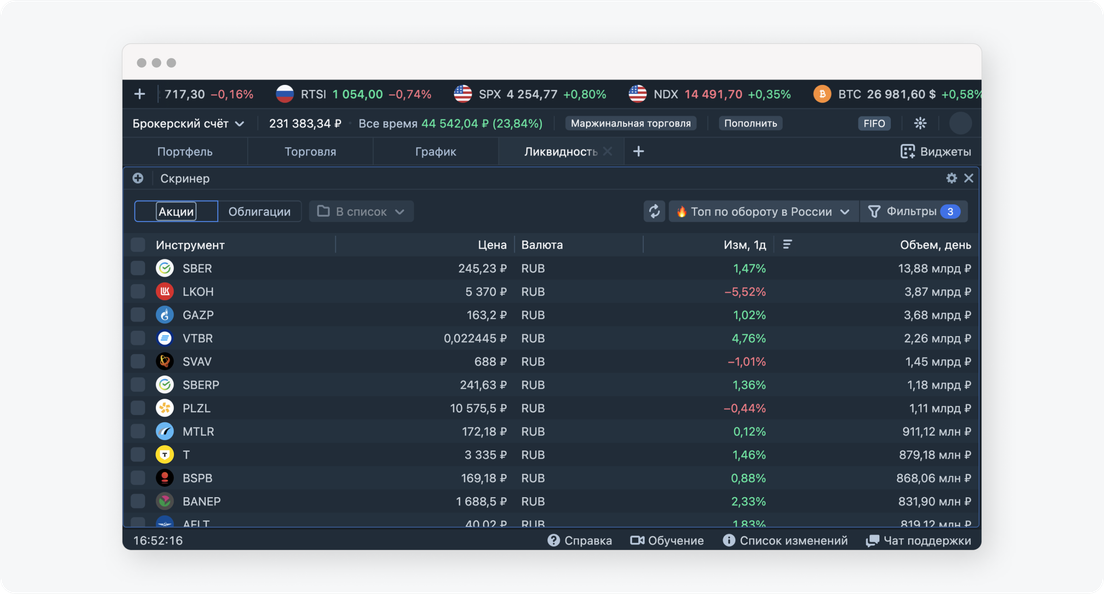The height and width of the screenshot is (594, 1104).
Task: Open Обучение tutorial link
Action: 667,541
